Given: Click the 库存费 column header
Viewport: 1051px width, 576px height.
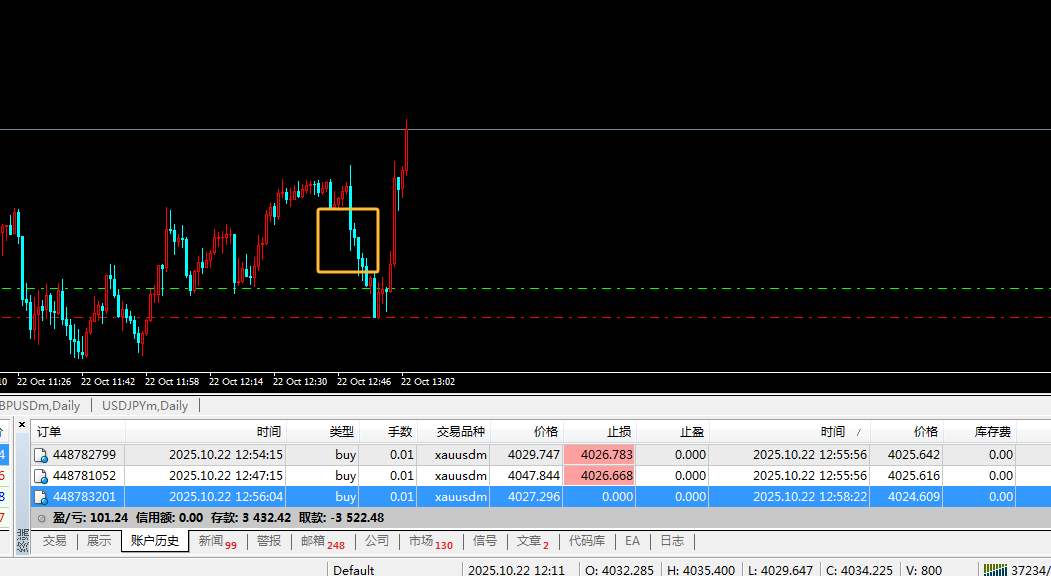Looking at the screenshot, I should (992, 432).
